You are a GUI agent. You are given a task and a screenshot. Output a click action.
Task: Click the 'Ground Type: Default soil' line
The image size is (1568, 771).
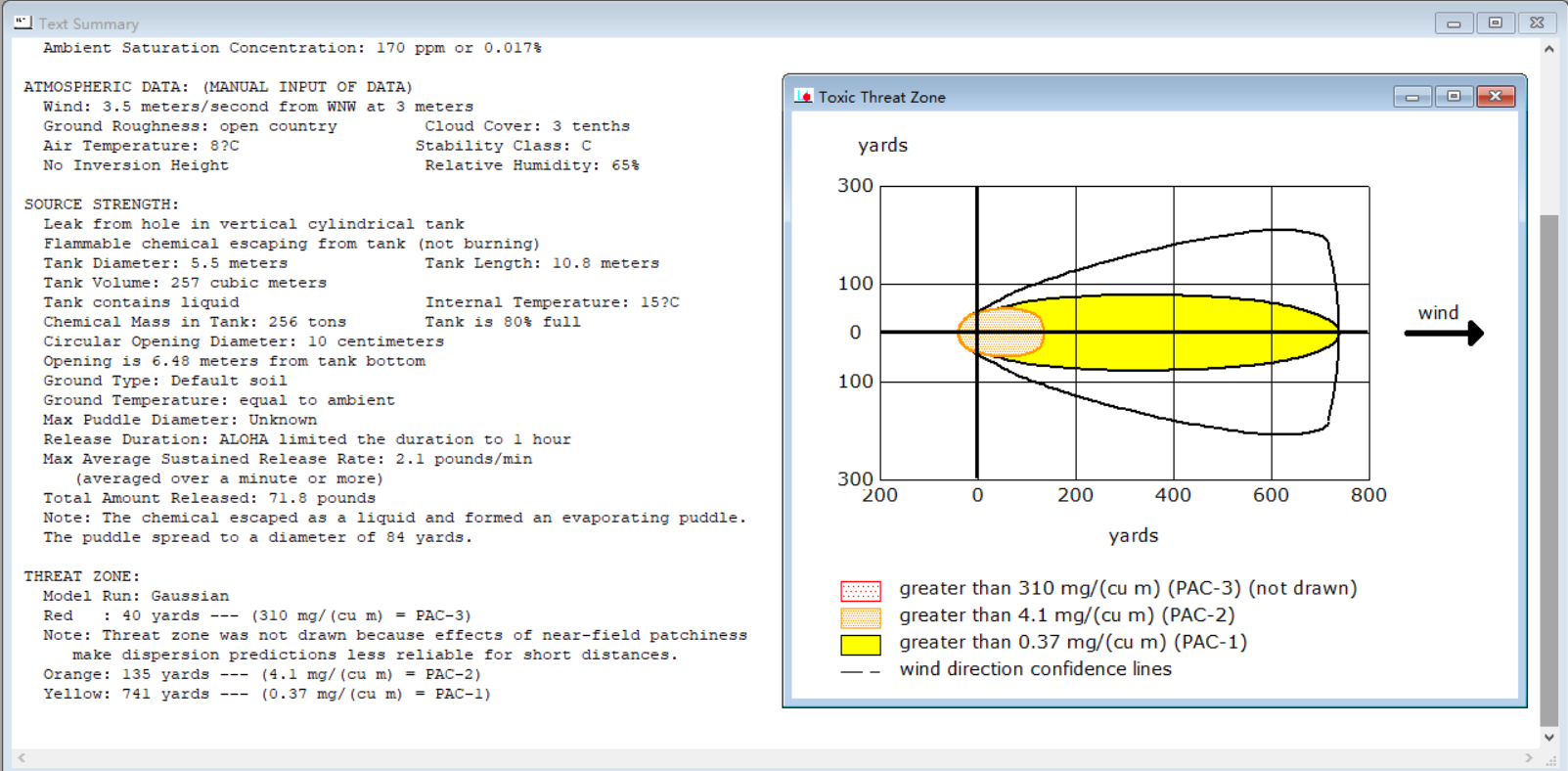point(165,381)
